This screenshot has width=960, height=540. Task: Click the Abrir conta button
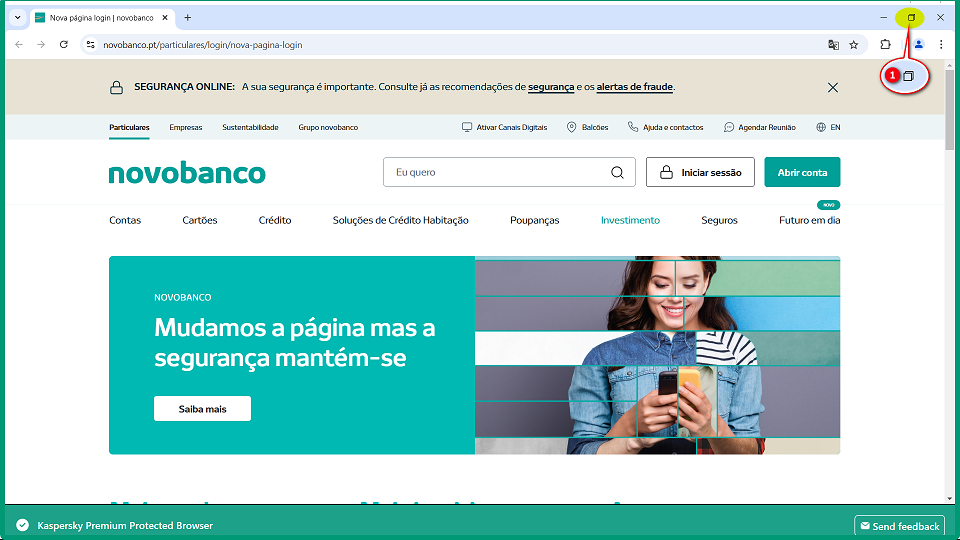[802, 172]
